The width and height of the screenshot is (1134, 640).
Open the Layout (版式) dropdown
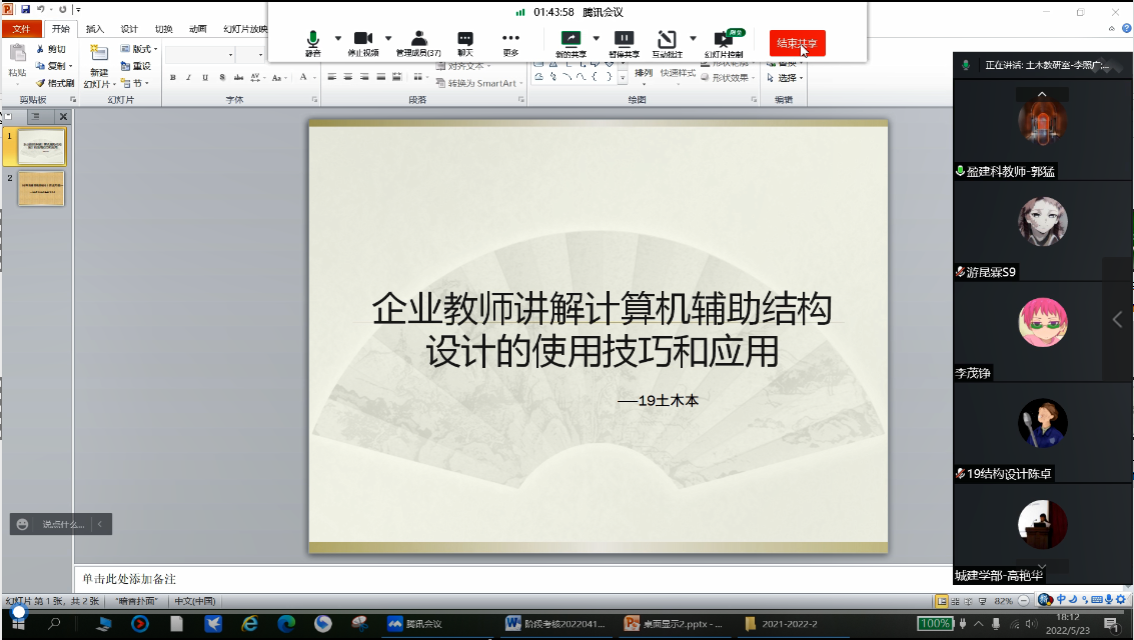(139, 49)
